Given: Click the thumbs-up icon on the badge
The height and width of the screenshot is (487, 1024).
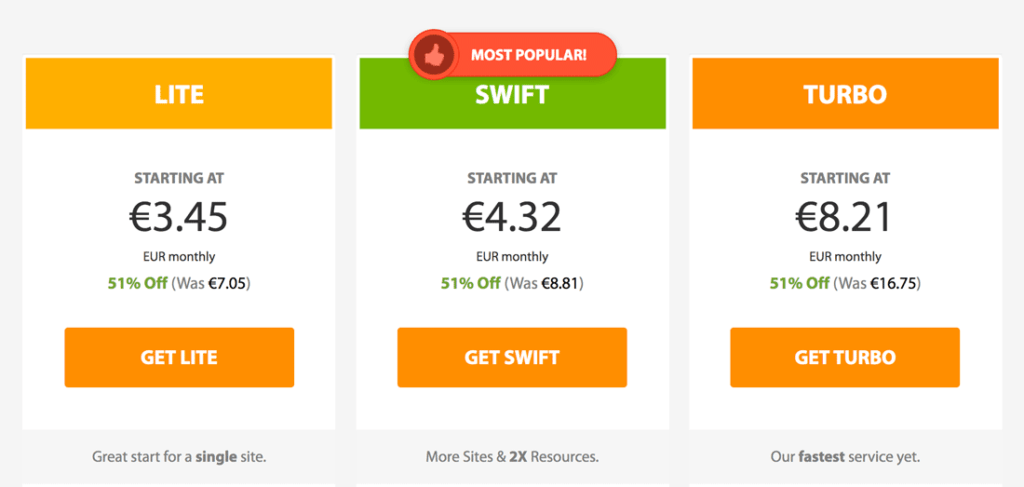Looking at the screenshot, I should coord(433,55).
